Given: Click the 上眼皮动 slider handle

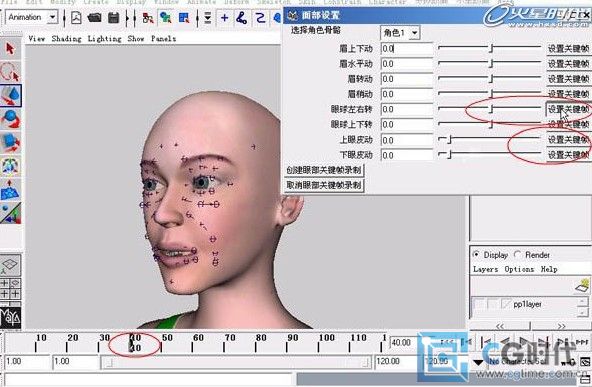Looking at the screenshot, I should [x=449, y=140].
